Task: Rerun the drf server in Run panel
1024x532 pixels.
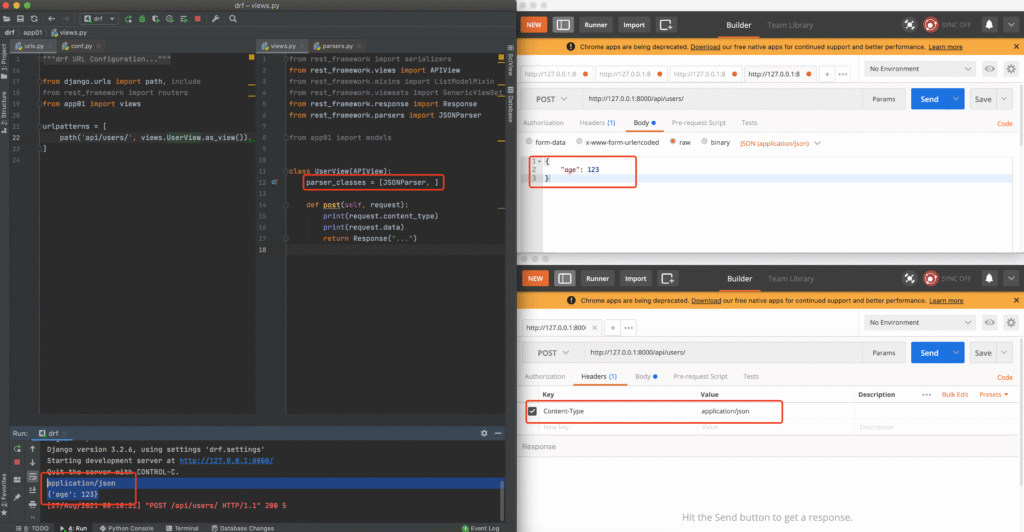Action: click(x=17, y=448)
